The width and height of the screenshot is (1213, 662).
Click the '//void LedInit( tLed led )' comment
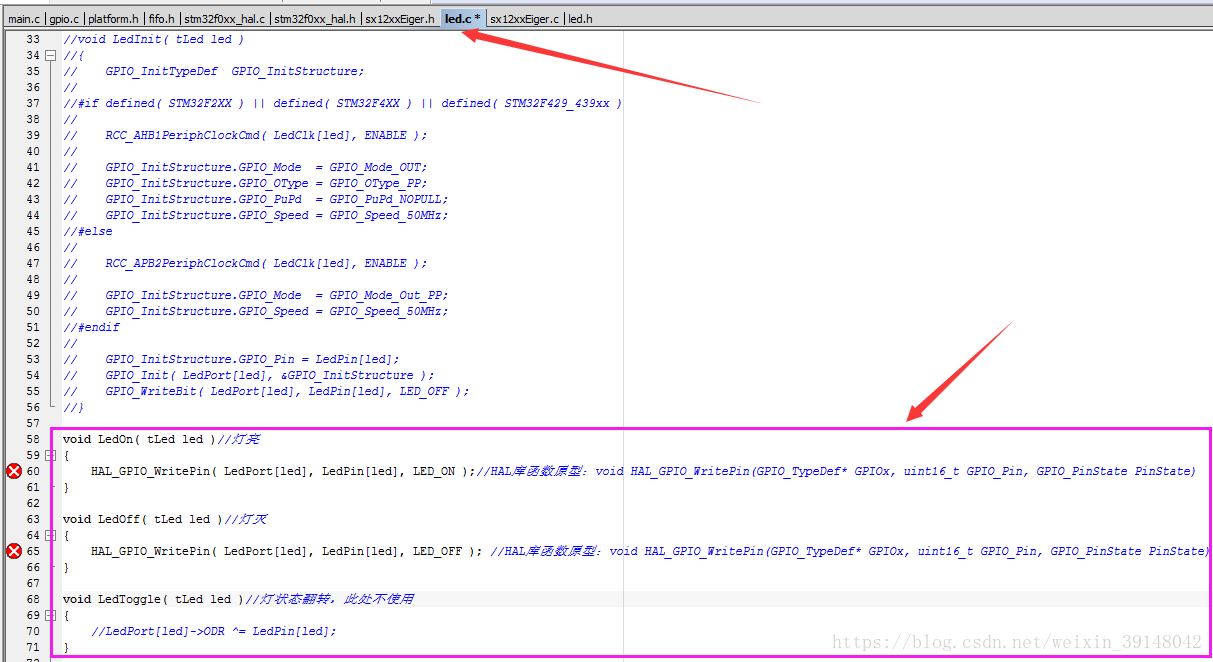pos(153,39)
